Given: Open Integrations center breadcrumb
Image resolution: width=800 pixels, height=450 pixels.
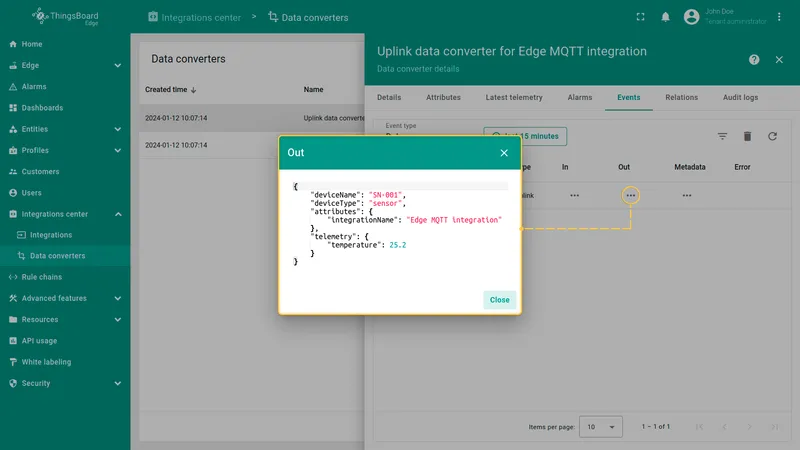Looking at the screenshot, I should [194, 17].
